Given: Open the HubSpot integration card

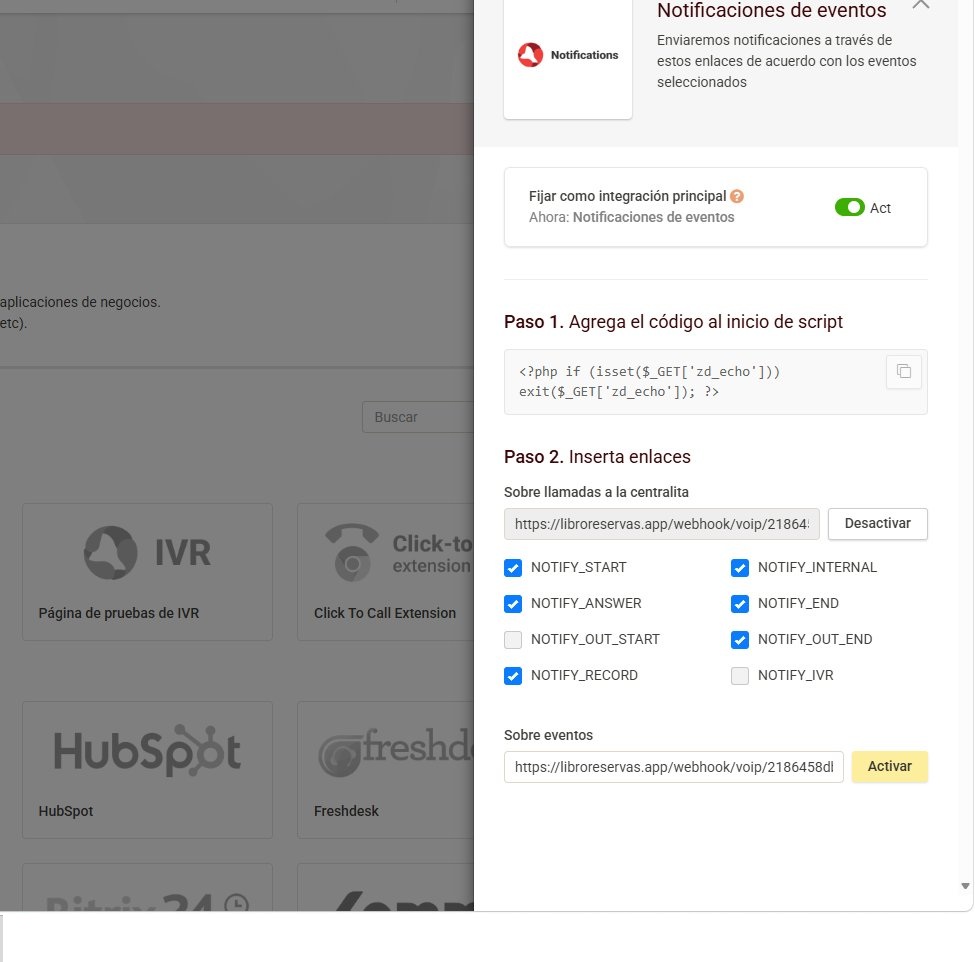Looking at the screenshot, I should coord(147,770).
